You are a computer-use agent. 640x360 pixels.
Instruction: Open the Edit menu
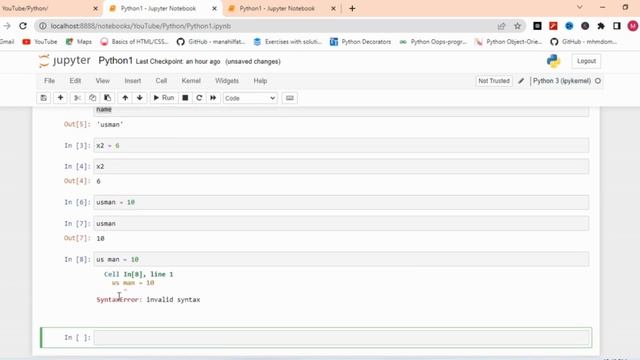75,81
